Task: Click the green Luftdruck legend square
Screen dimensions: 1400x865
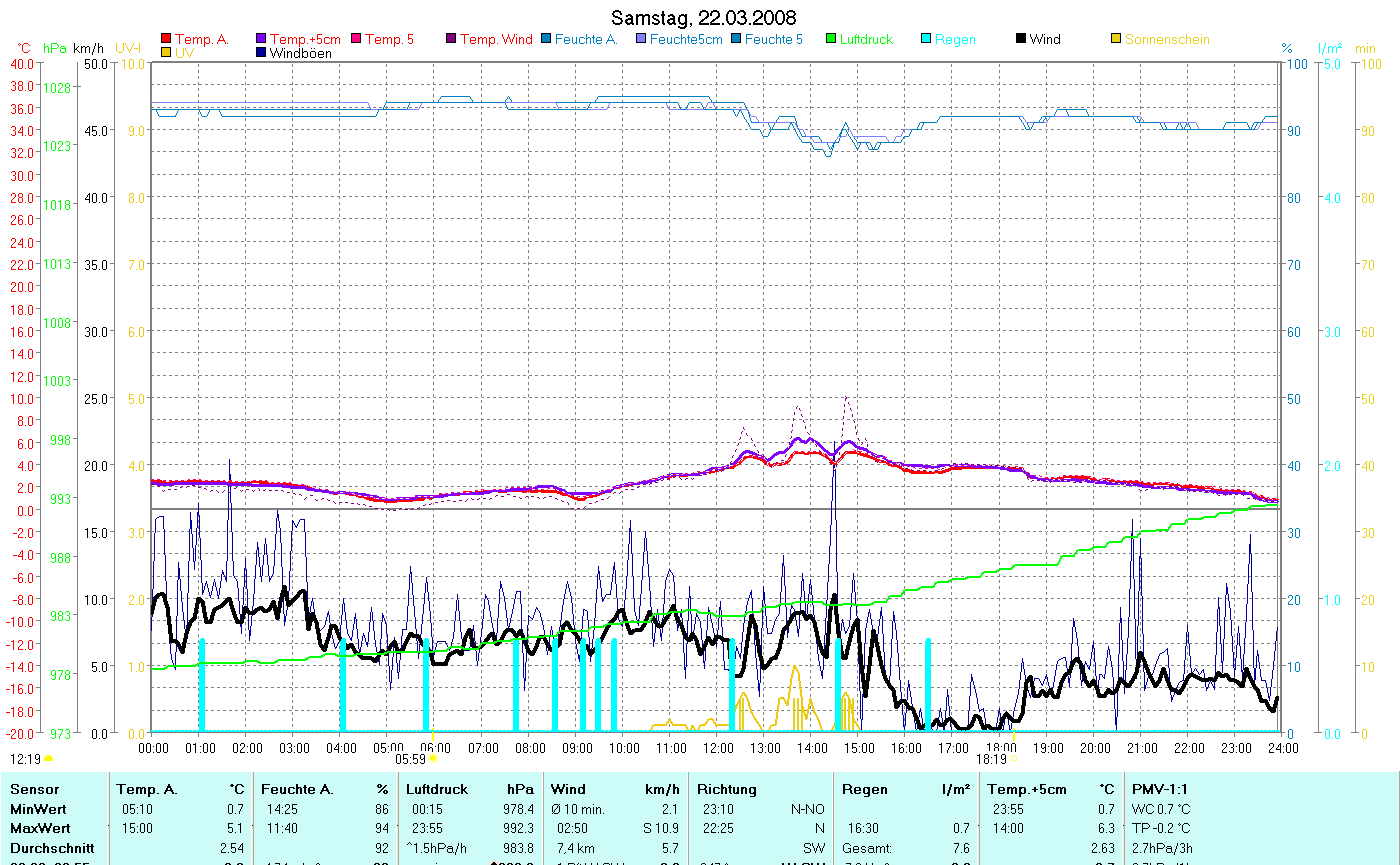Action: tap(831, 40)
